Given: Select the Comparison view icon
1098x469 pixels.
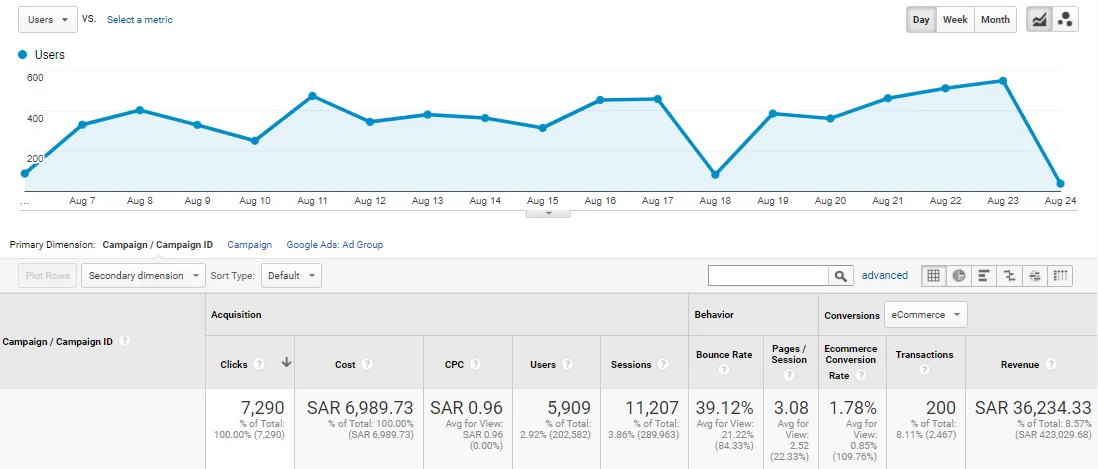Looking at the screenshot, I should pos(1009,276).
